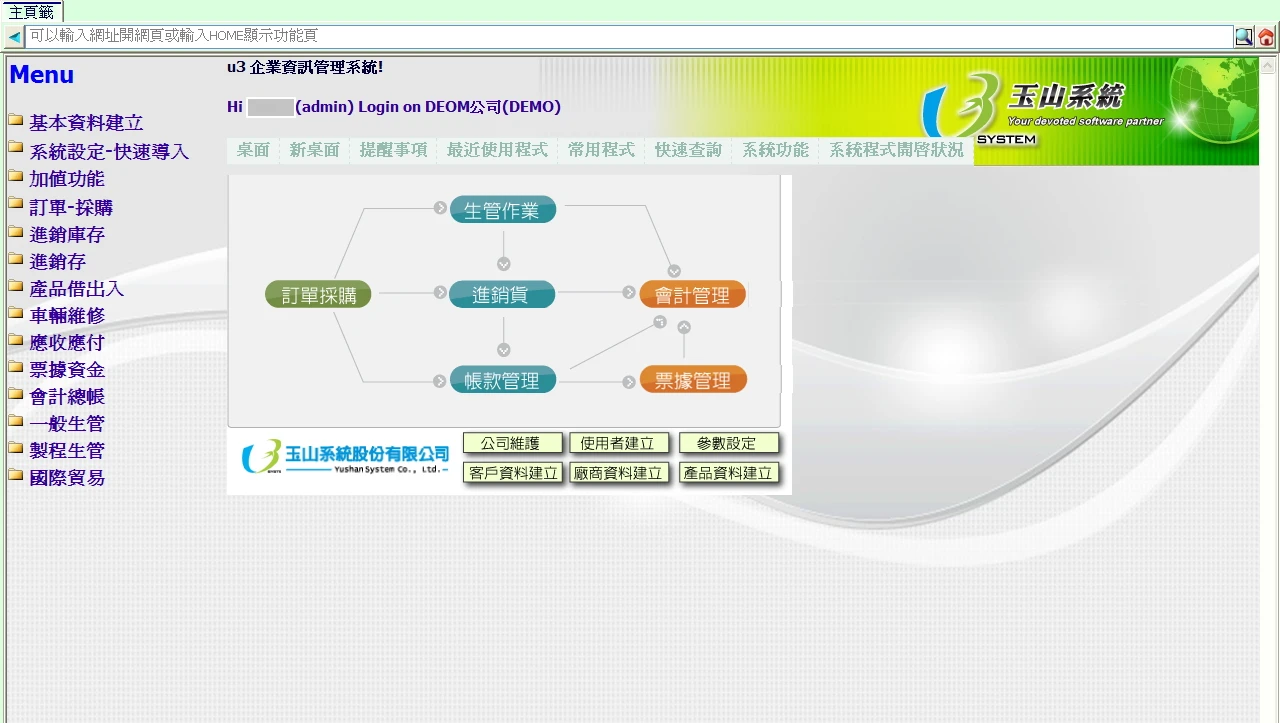Click the red home icon
The height and width of the screenshot is (723, 1280).
point(1266,37)
